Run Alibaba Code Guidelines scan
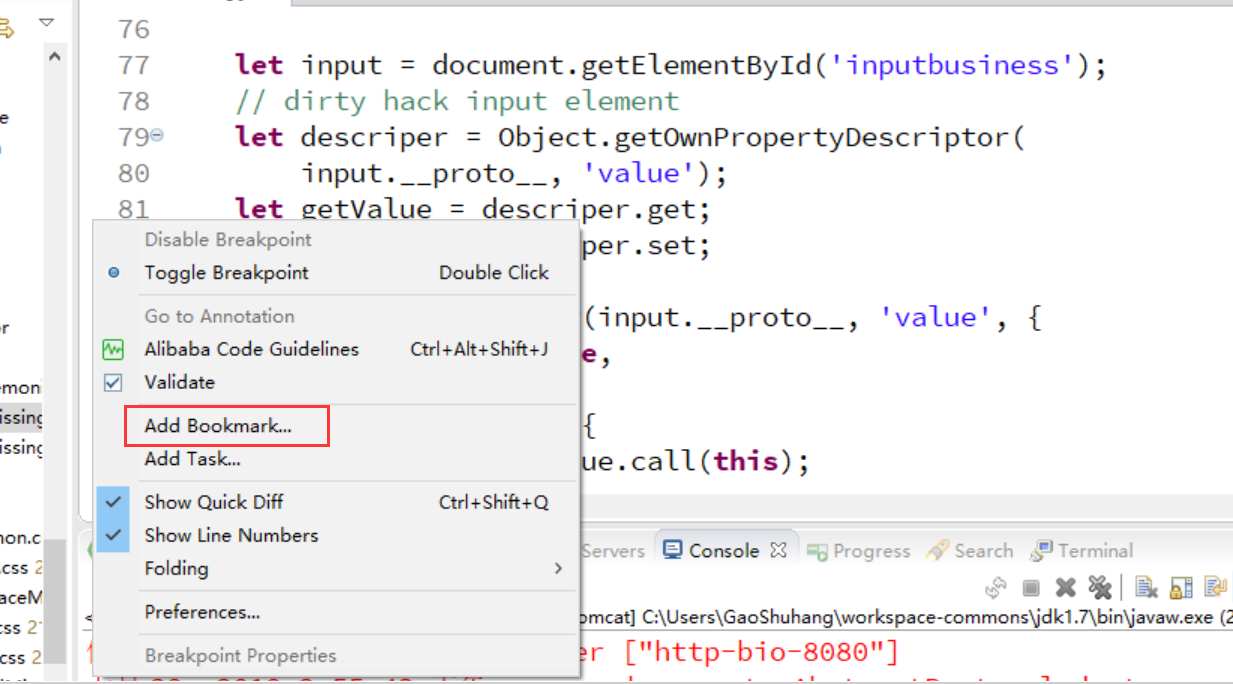 pyautogui.click(x=252, y=349)
